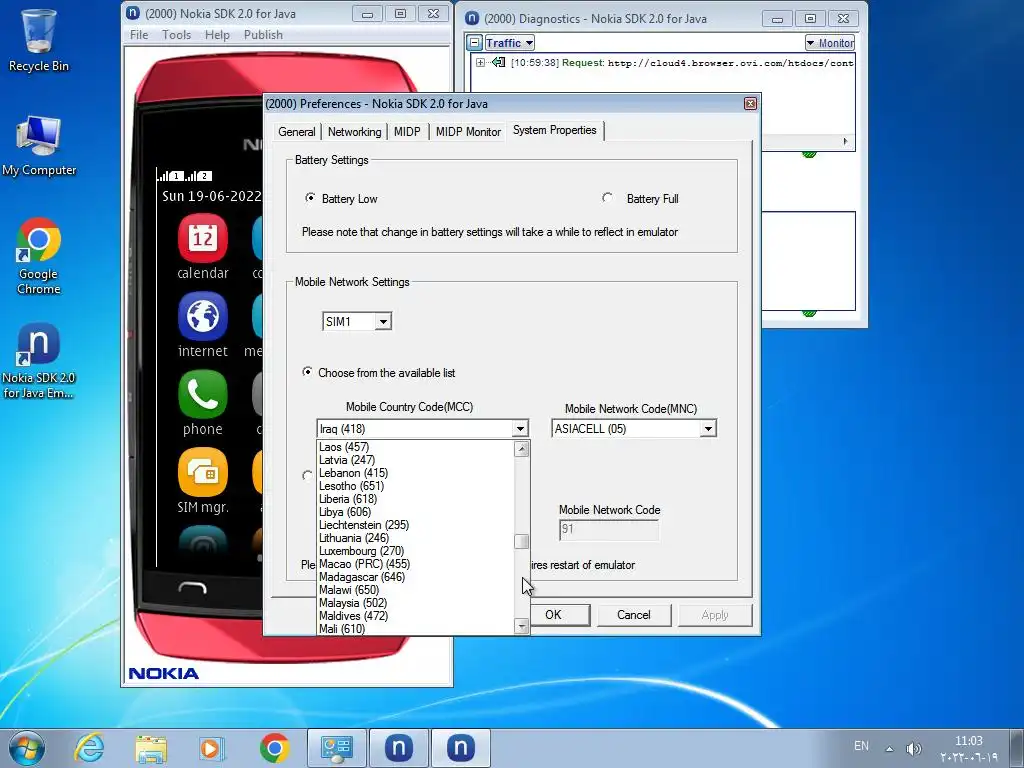The image size is (1024, 768).
Task: Select Choose from the available list option
Action: 307,372
